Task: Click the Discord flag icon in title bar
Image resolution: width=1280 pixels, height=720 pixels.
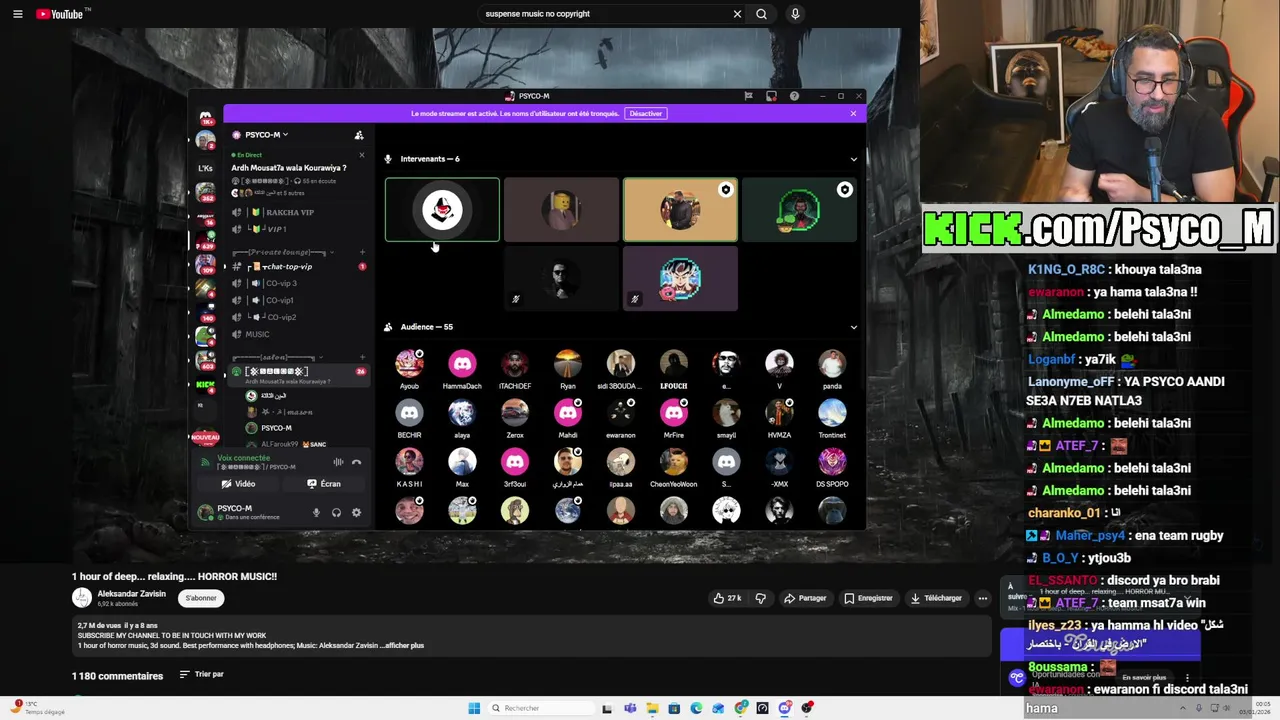Action: [748, 96]
